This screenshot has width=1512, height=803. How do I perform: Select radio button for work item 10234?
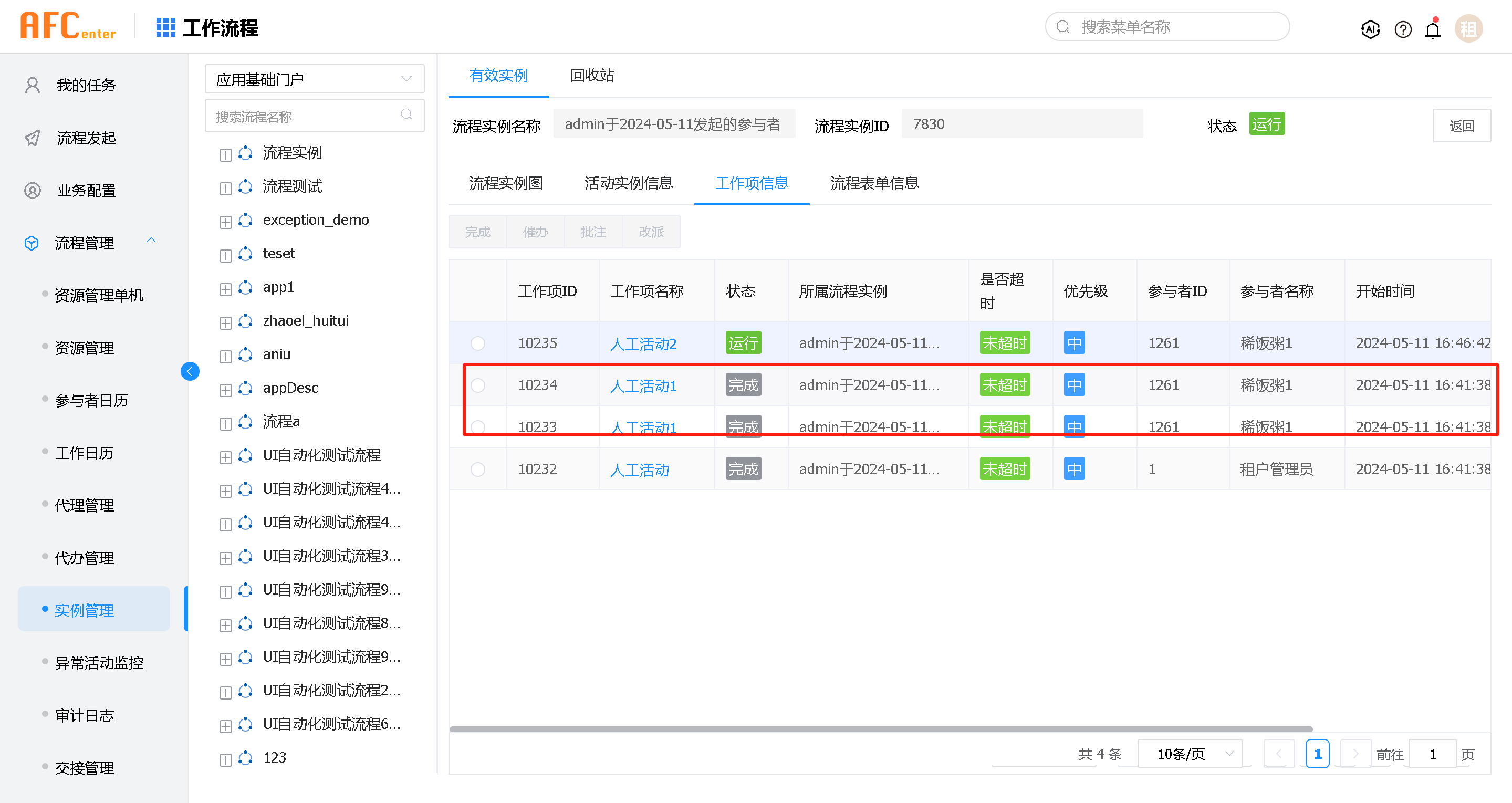478,385
